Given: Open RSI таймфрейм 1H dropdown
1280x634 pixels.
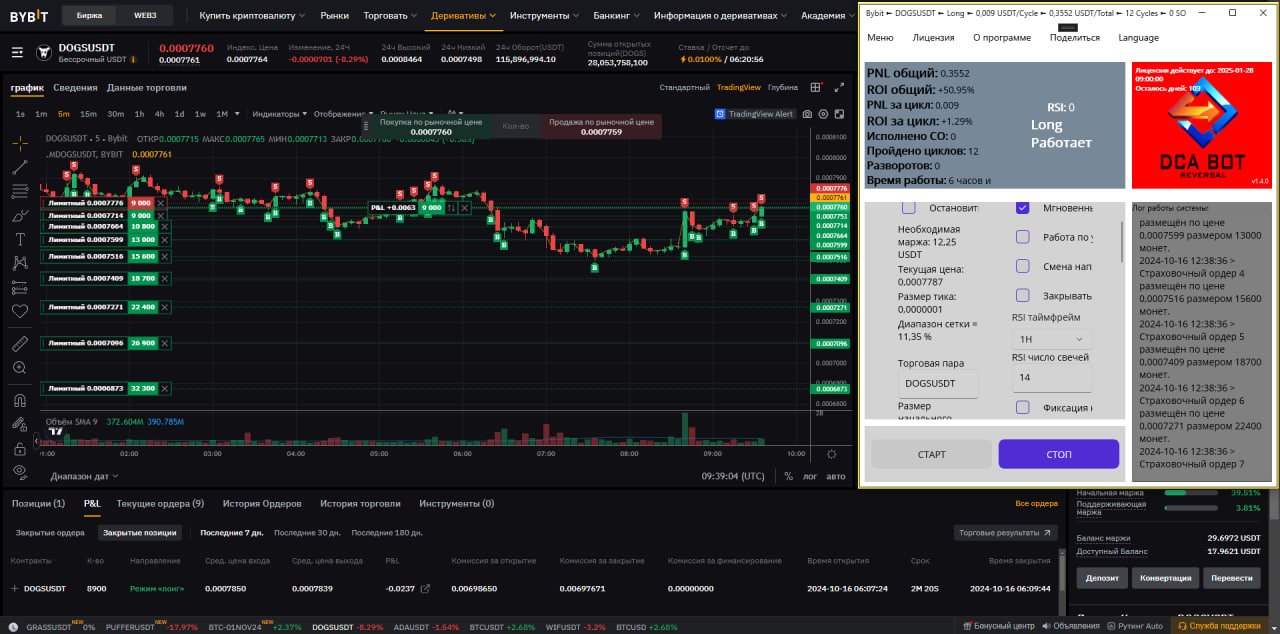Looking at the screenshot, I should (x=1052, y=339).
